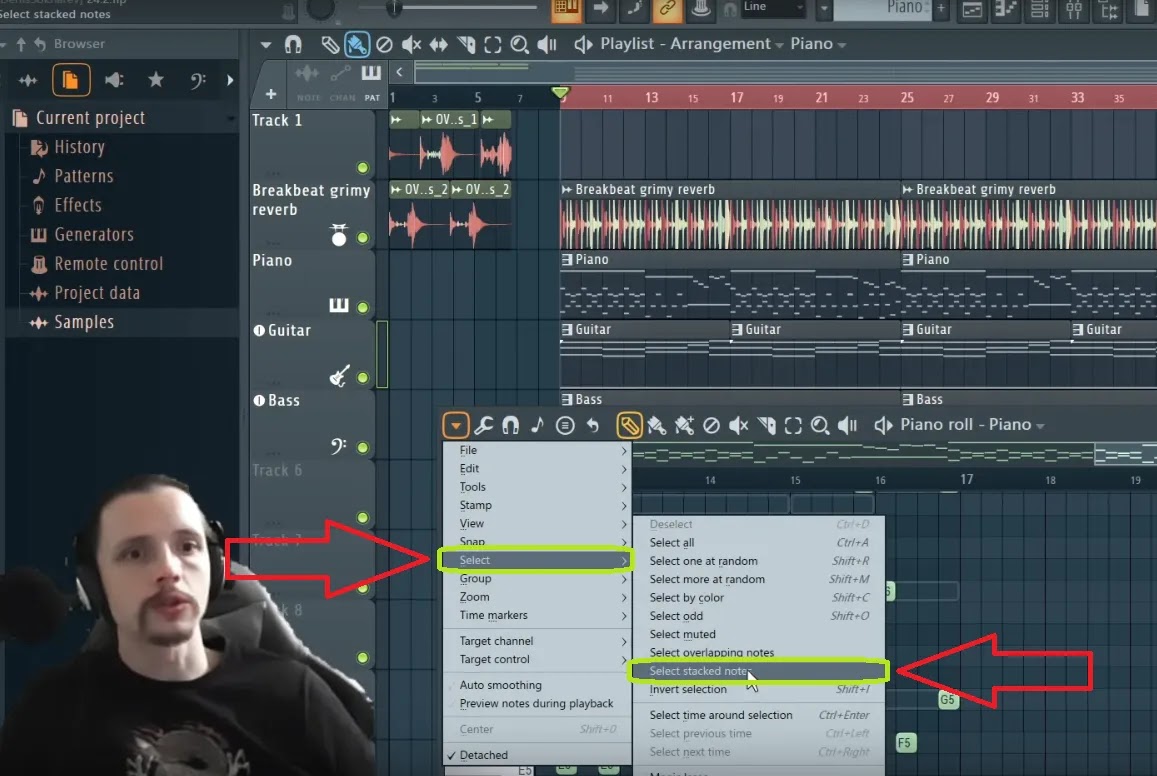Select the Paint drum sequence tool in Piano roll
Viewport: 1157px width, 776px height.
click(684, 425)
